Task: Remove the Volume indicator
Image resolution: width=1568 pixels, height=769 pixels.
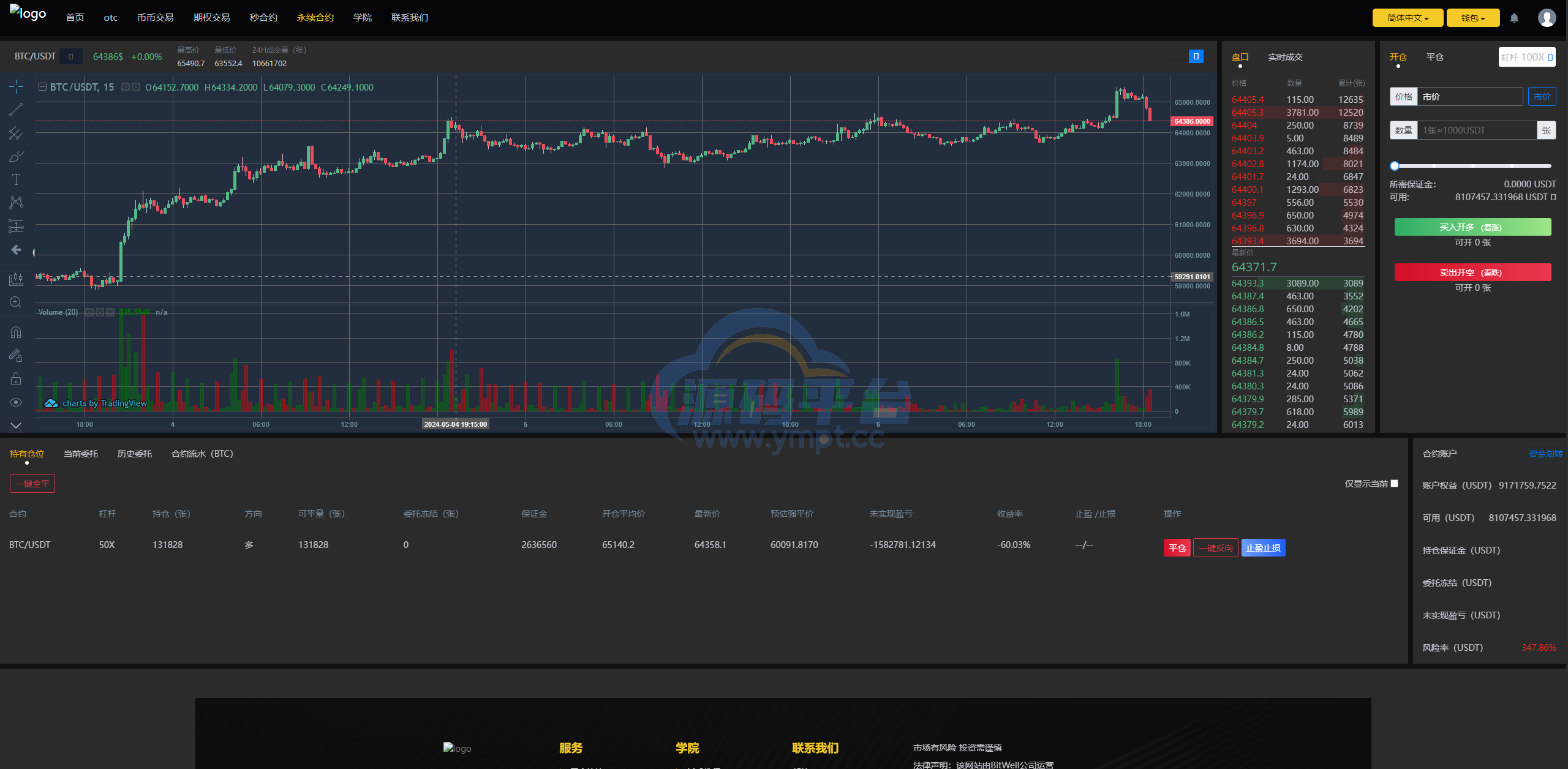Action: 110,312
